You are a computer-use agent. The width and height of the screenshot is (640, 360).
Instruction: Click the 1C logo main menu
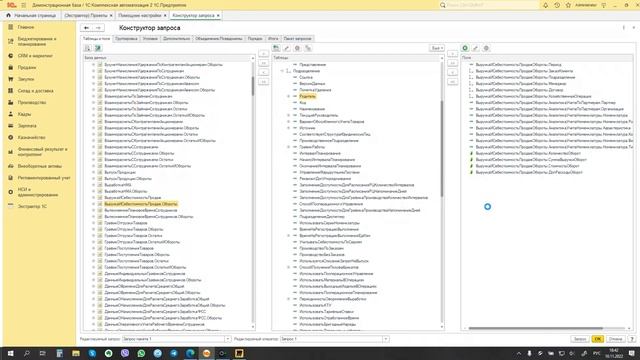(x=11, y=5)
